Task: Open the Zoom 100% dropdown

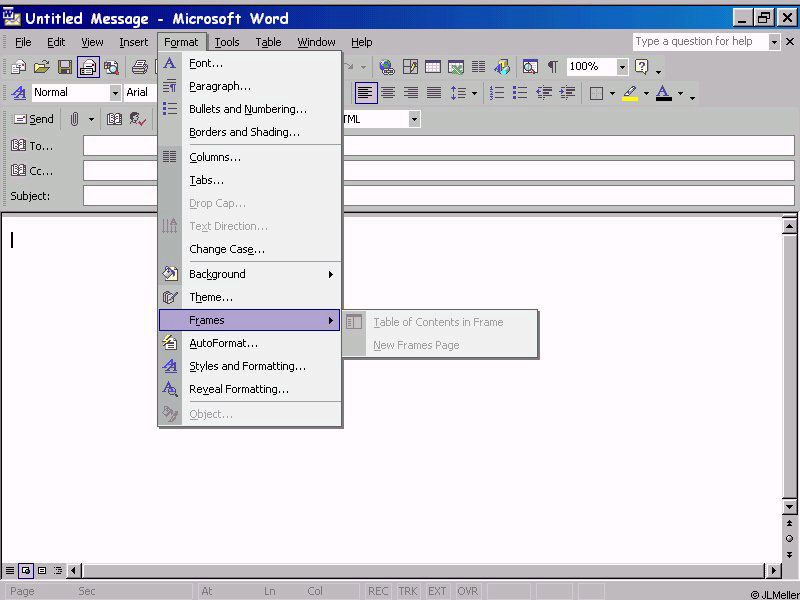Action: point(622,67)
